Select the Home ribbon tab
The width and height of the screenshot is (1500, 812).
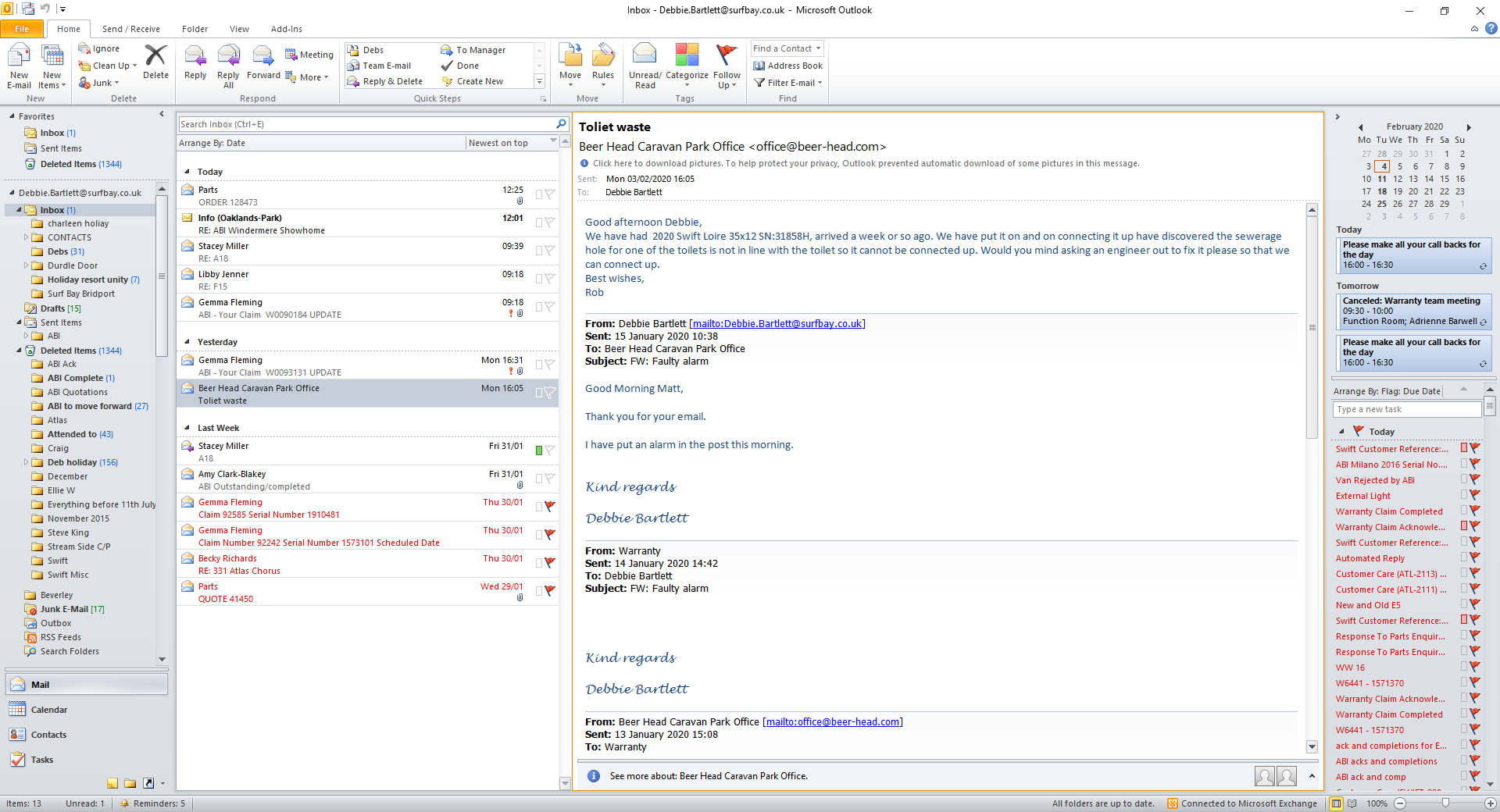tap(69, 29)
